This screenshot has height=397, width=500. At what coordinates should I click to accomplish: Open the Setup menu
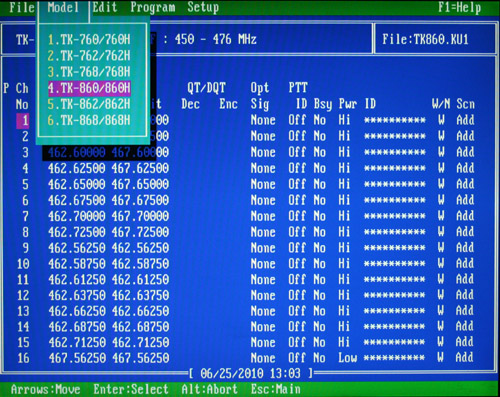pos(203,7)
